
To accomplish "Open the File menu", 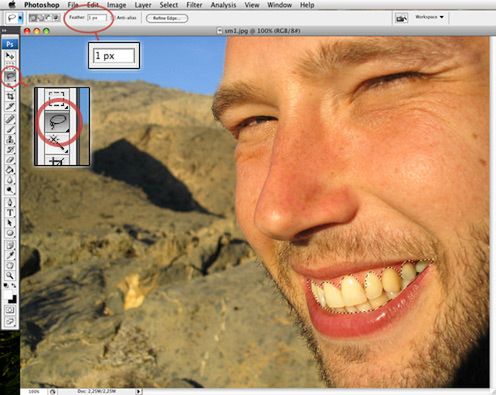I will pyautogui.click(x=73, y=5).
